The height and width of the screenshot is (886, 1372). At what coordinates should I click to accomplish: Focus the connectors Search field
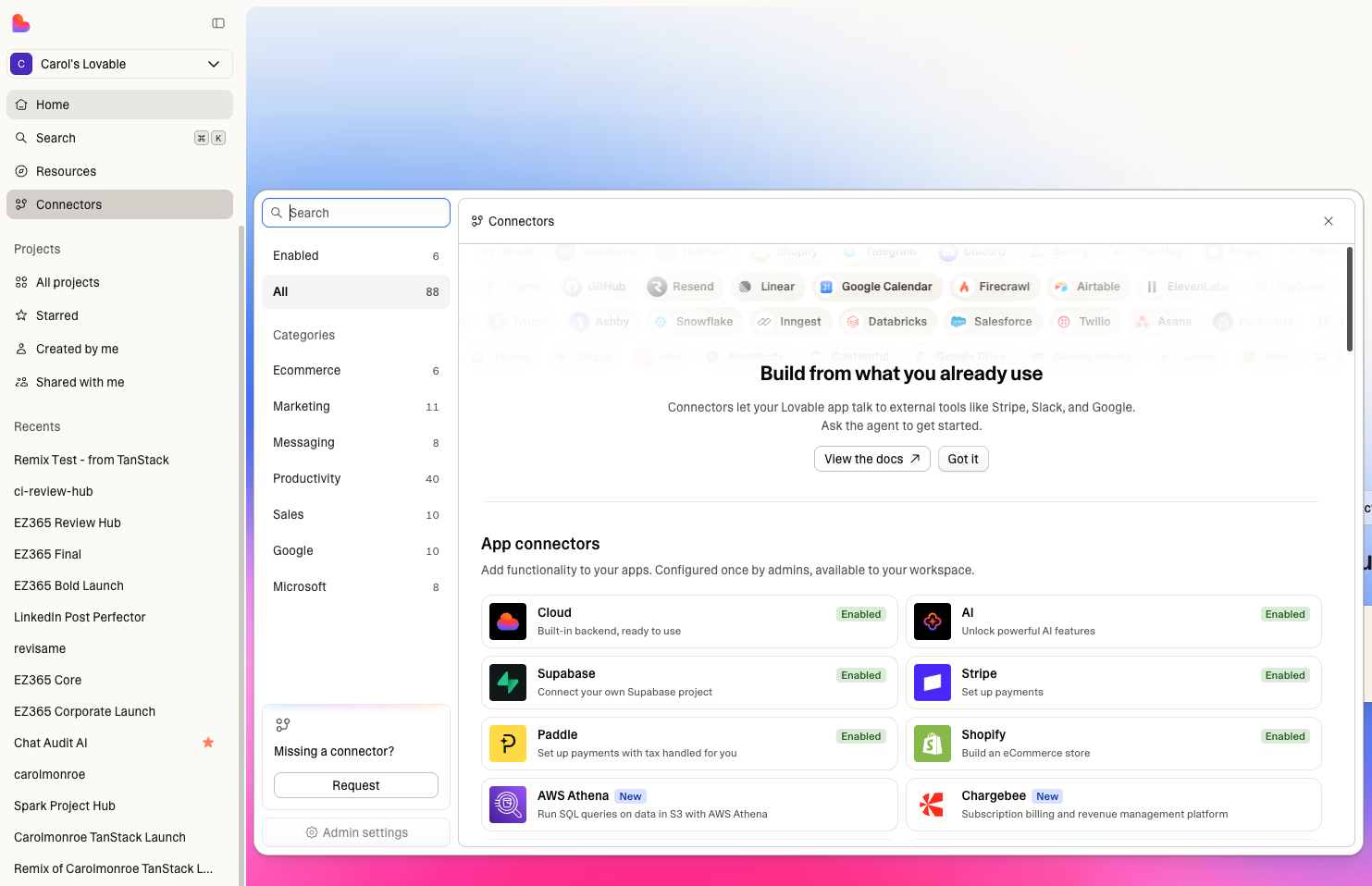click(356, 213)
